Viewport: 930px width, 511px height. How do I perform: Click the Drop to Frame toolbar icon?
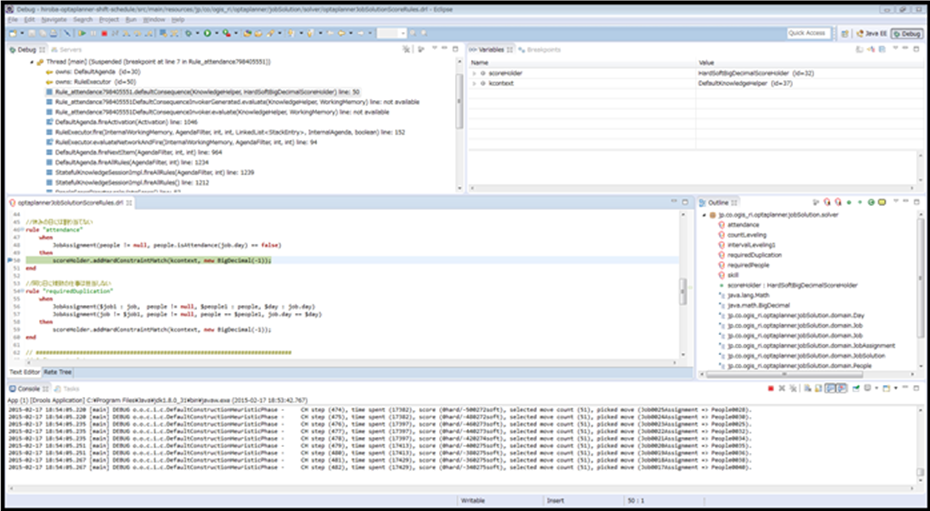163,33
